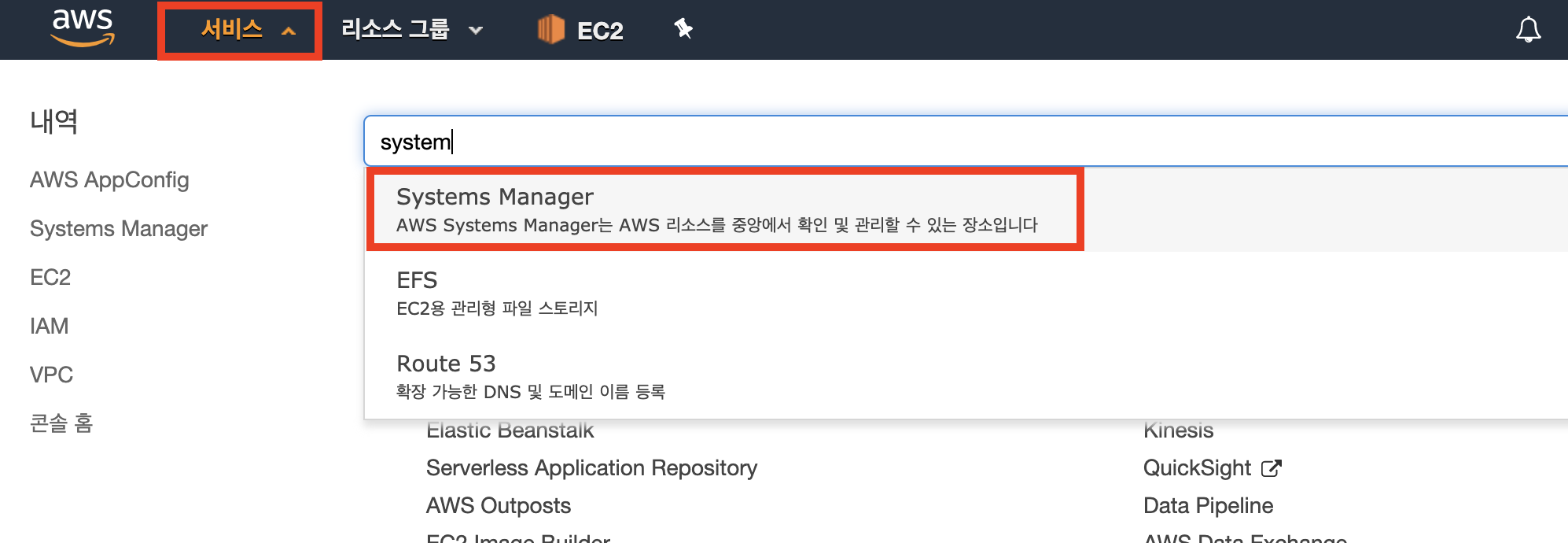Go to 콘솔 홈
Screen dimensions: 1568x543
click(x=61, y=423)
